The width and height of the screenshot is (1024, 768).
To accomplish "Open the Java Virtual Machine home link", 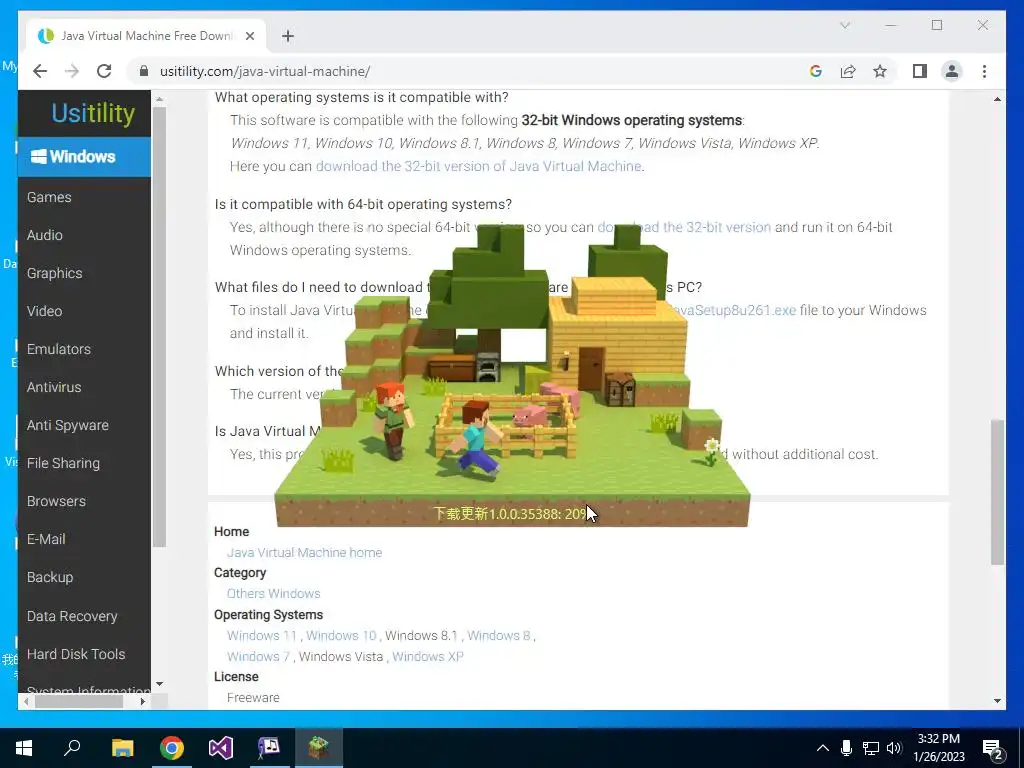I will point(304,552).
